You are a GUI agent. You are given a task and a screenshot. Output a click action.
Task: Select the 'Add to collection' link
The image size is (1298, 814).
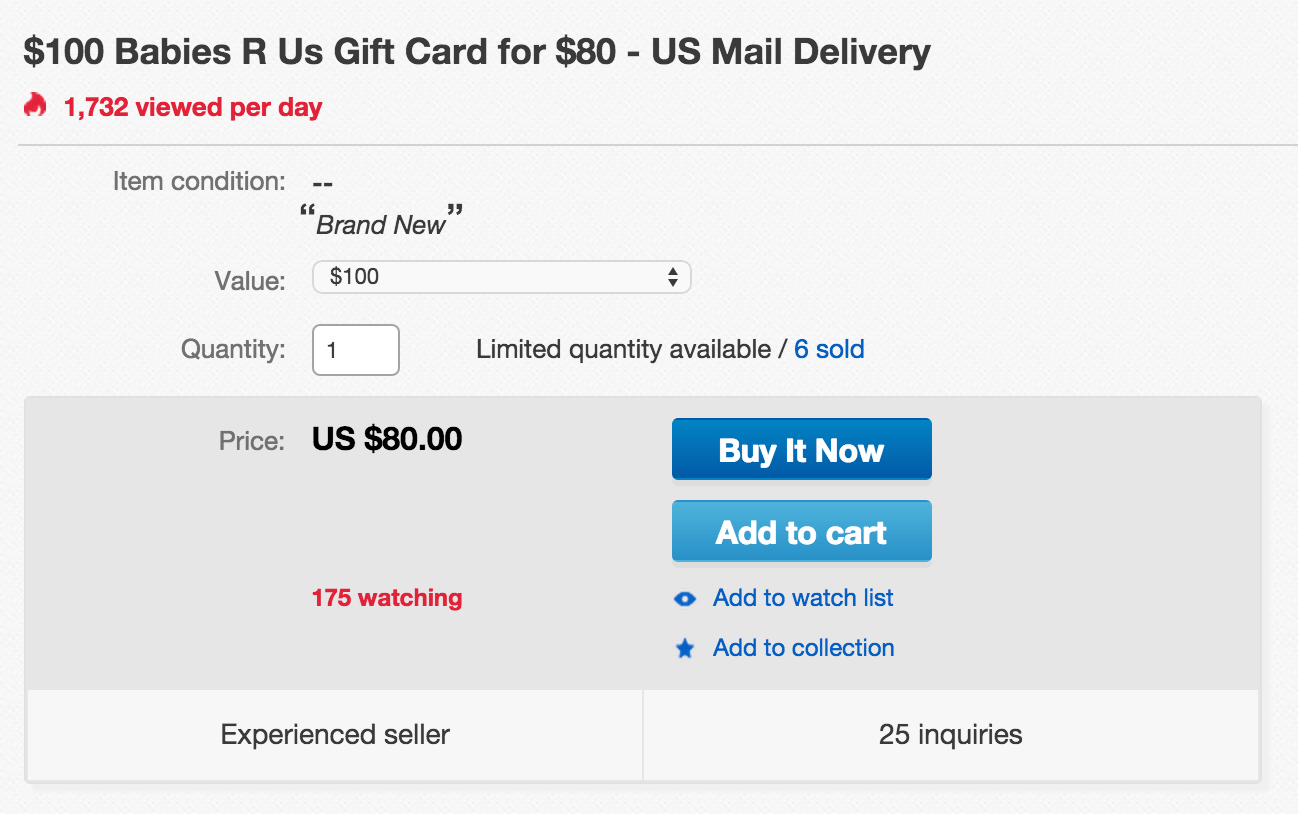click(x=803, y=648)
